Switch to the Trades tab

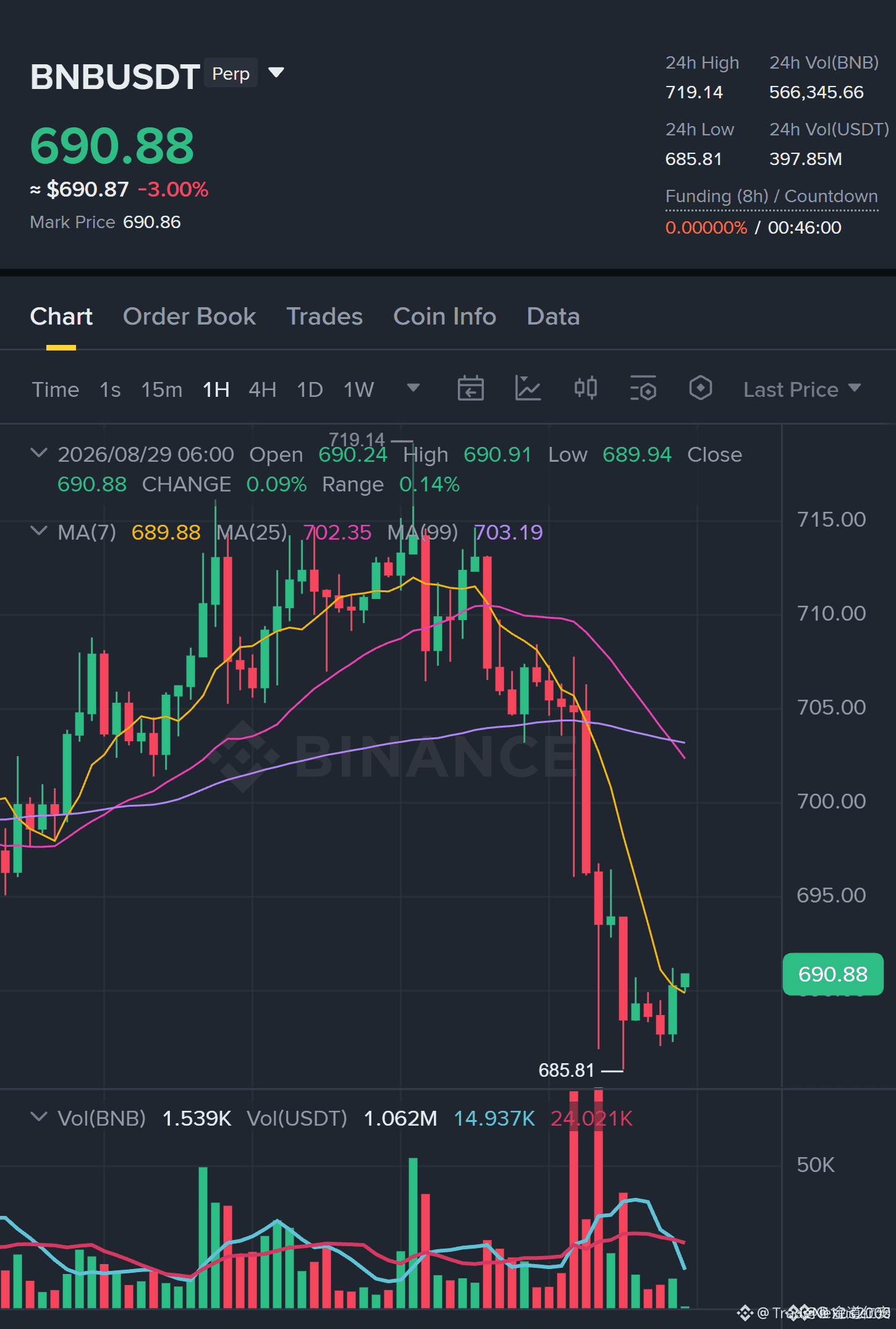point(324,316)
